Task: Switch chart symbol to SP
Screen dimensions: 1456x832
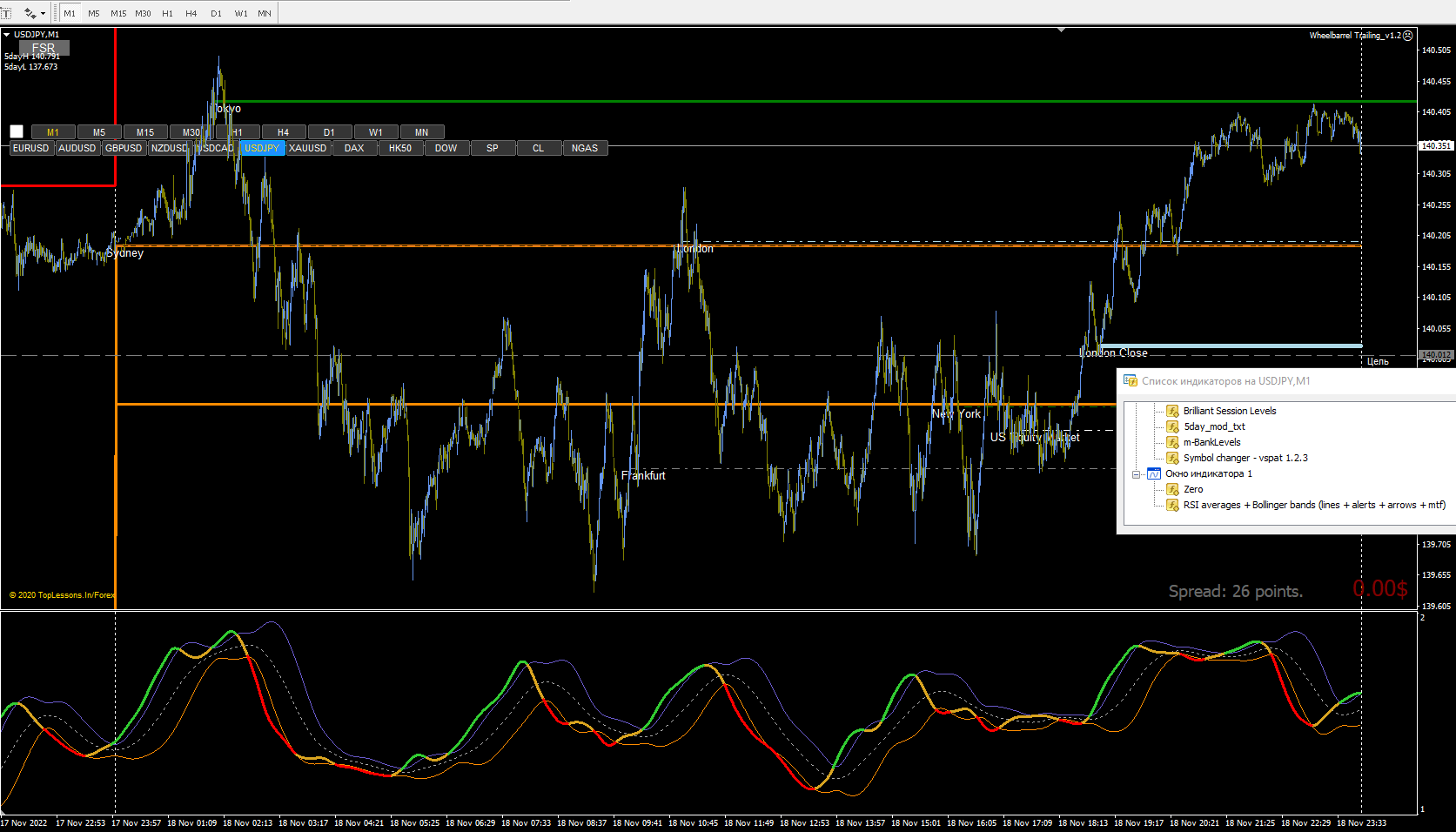Action: point(493,148)
